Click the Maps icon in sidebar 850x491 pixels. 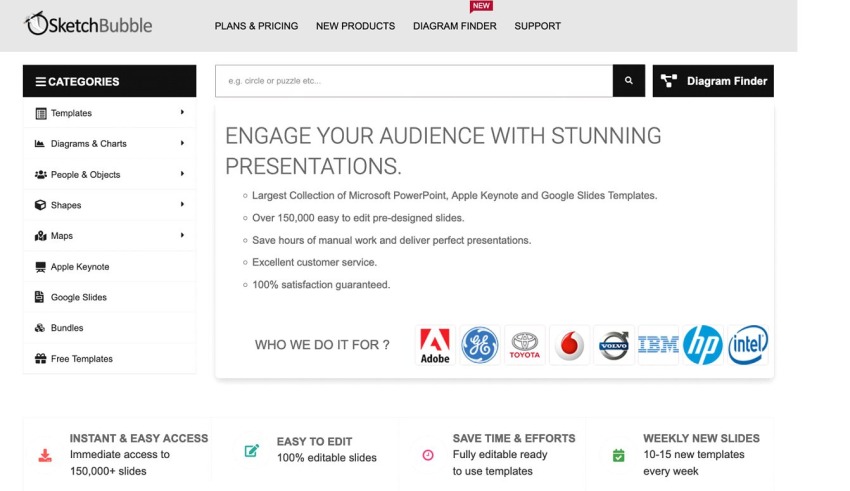(41, 236)
